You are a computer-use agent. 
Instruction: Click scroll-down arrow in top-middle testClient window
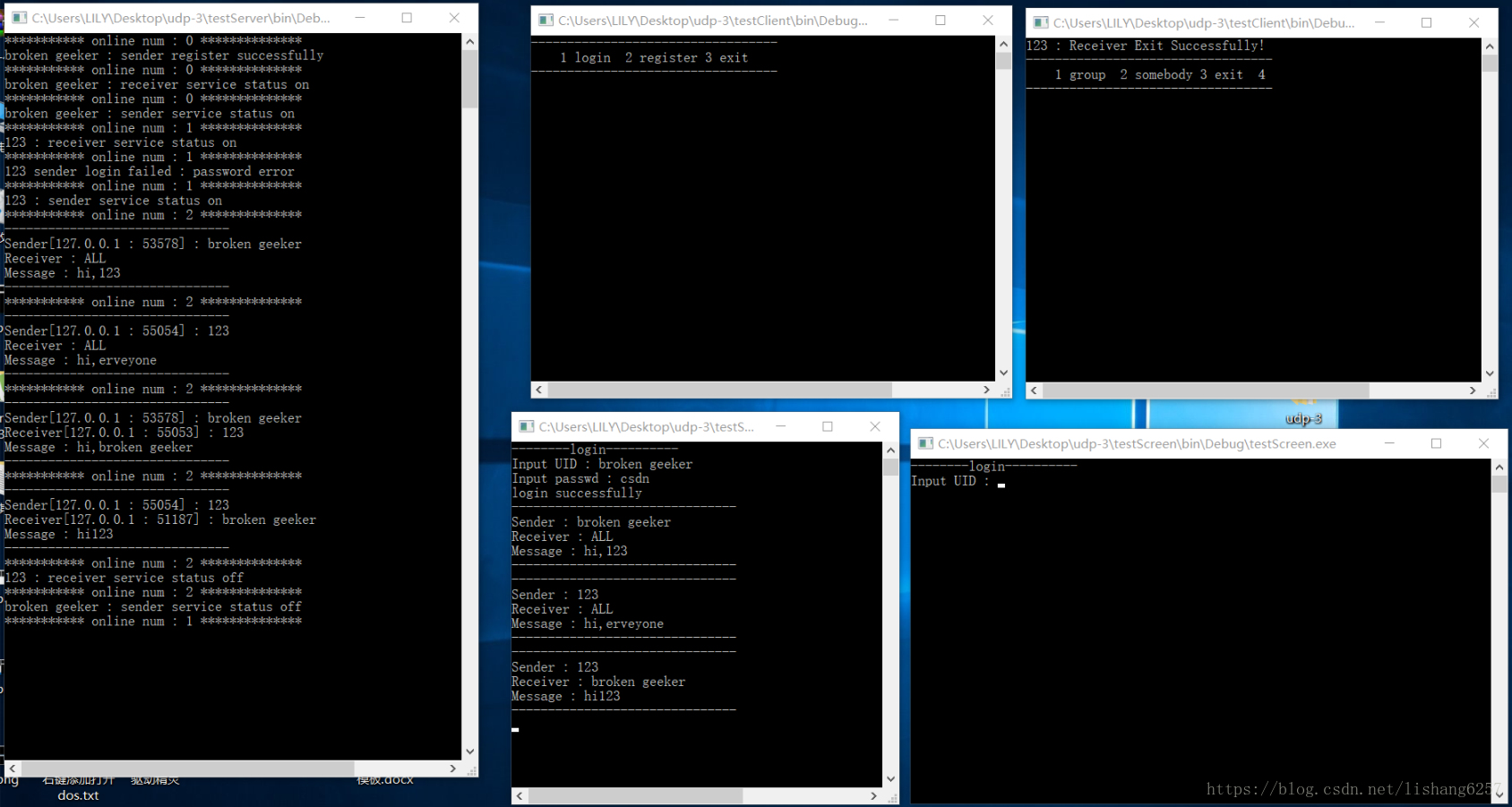[1003, 373]
